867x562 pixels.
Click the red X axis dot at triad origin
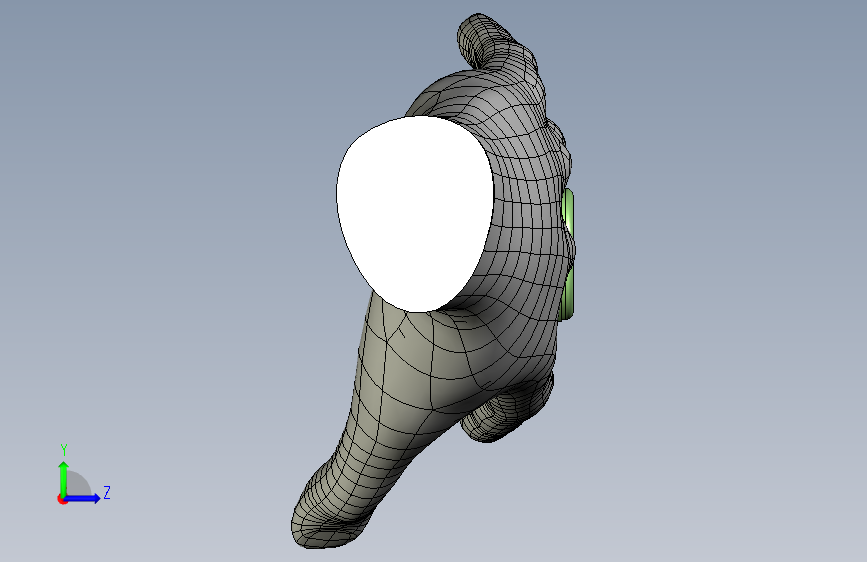pyautogui.click(x=62, y=499)
